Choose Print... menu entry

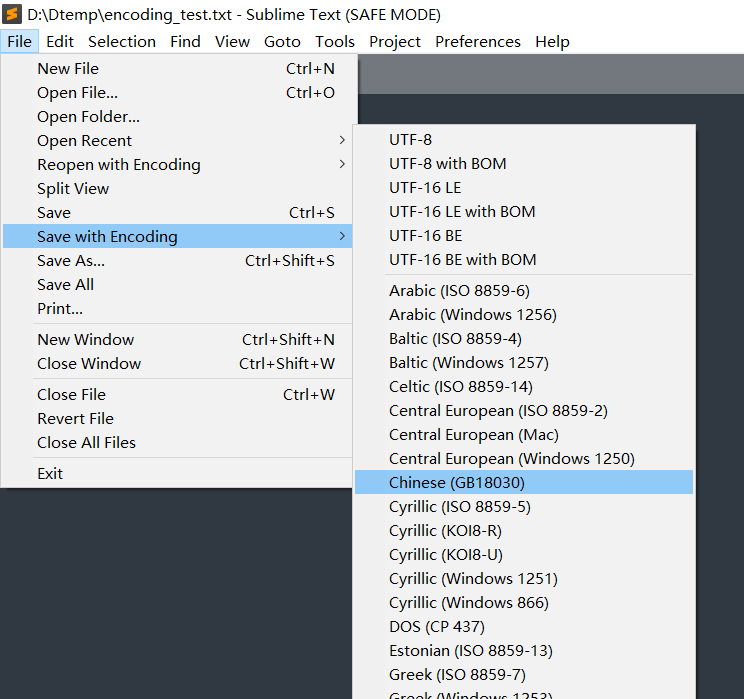[177, 308]
